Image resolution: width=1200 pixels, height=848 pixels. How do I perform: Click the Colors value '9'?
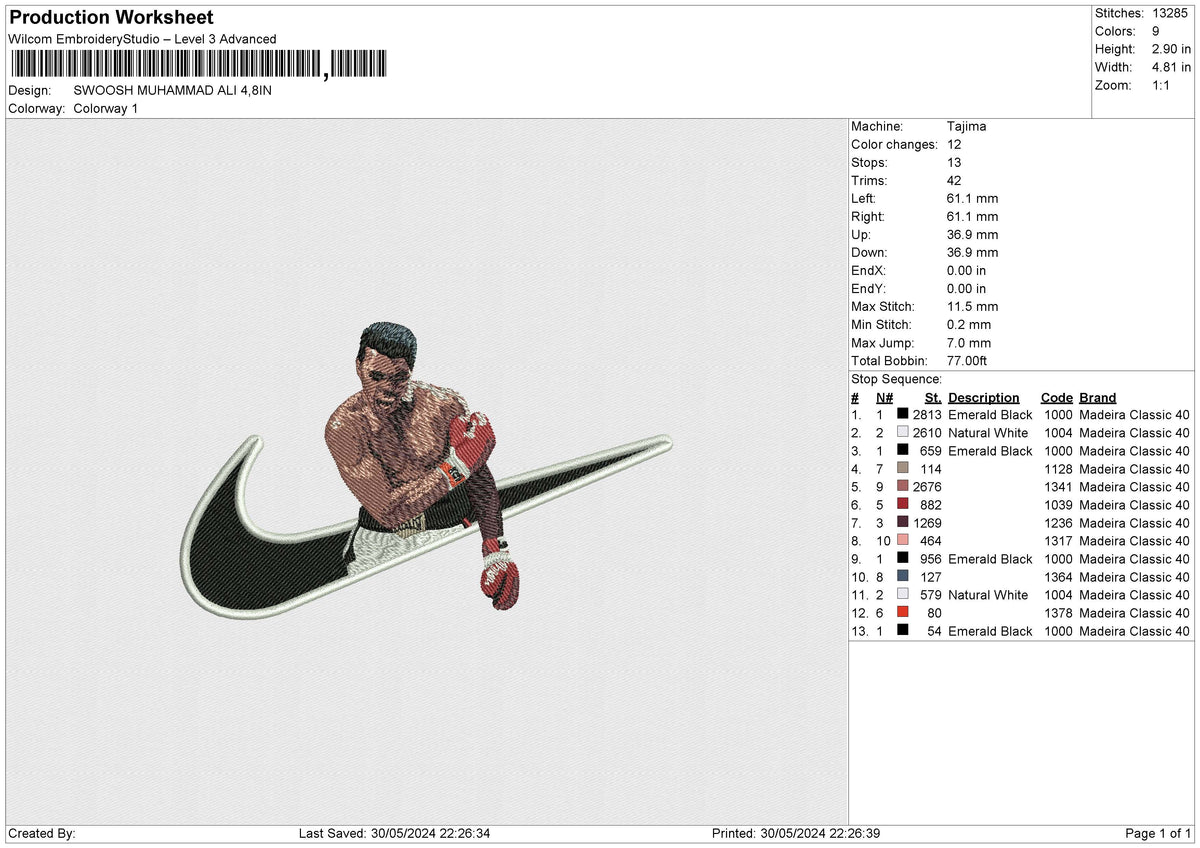(x=1156, y=31)
